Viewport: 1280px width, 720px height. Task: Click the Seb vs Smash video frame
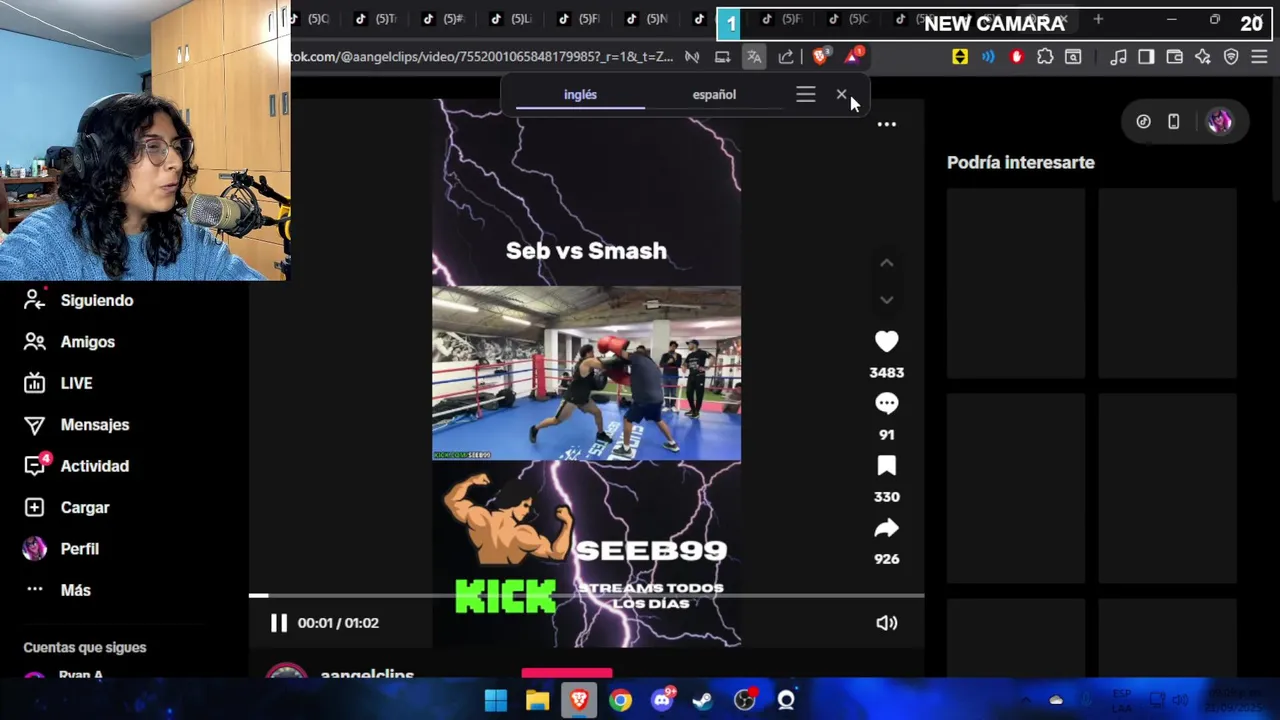coord(586,374)
